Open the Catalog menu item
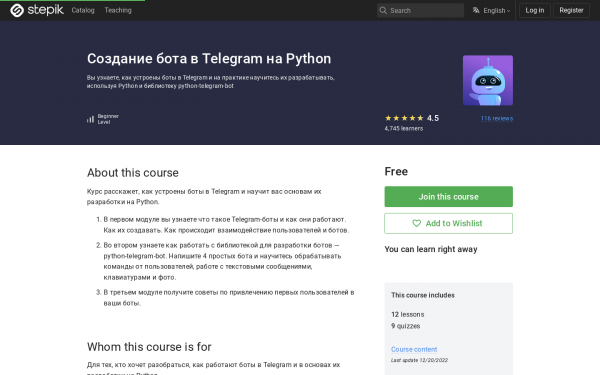 click(x=83, y=10)
